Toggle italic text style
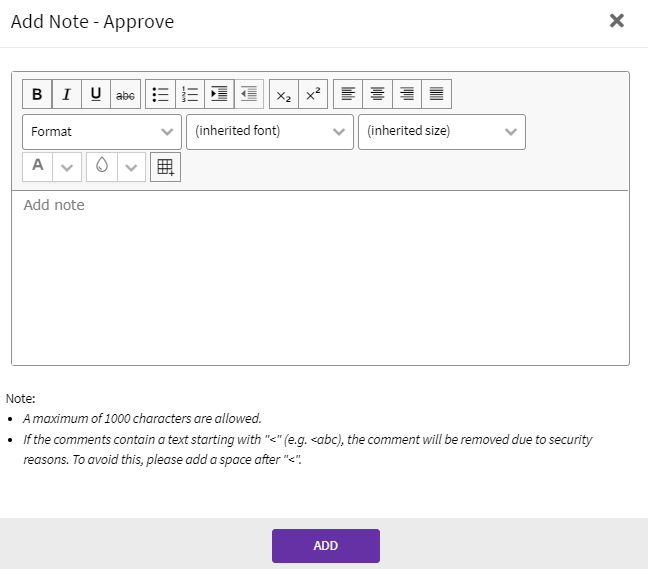The width and height of the screenshot is (648, 569). [x=67, y=95]
